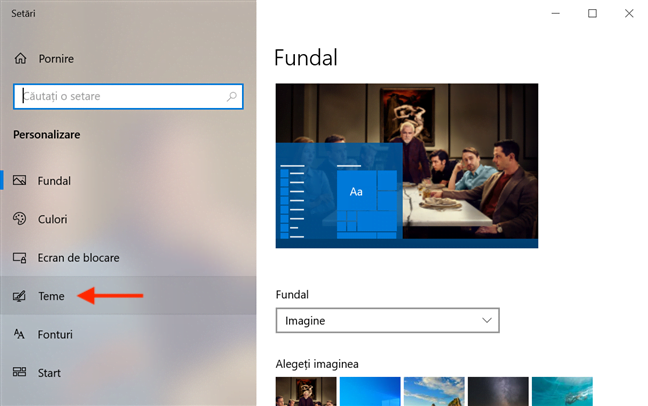Select the beach rock wallpaper thumbnail
Screen dimensions: 648x406
(434, 391)
